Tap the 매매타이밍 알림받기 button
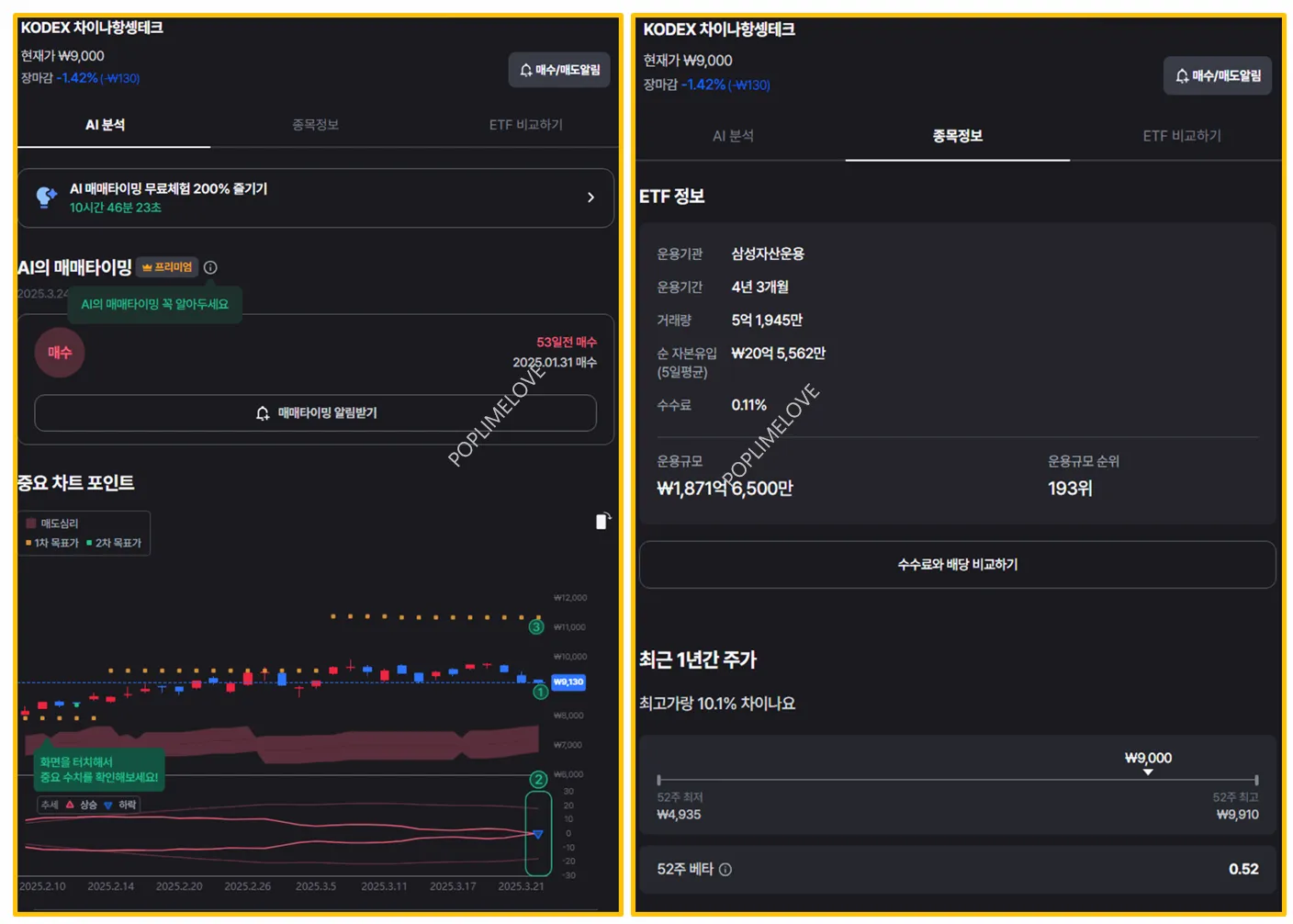Screen dimensions: 1293x924 click(316, 413)
